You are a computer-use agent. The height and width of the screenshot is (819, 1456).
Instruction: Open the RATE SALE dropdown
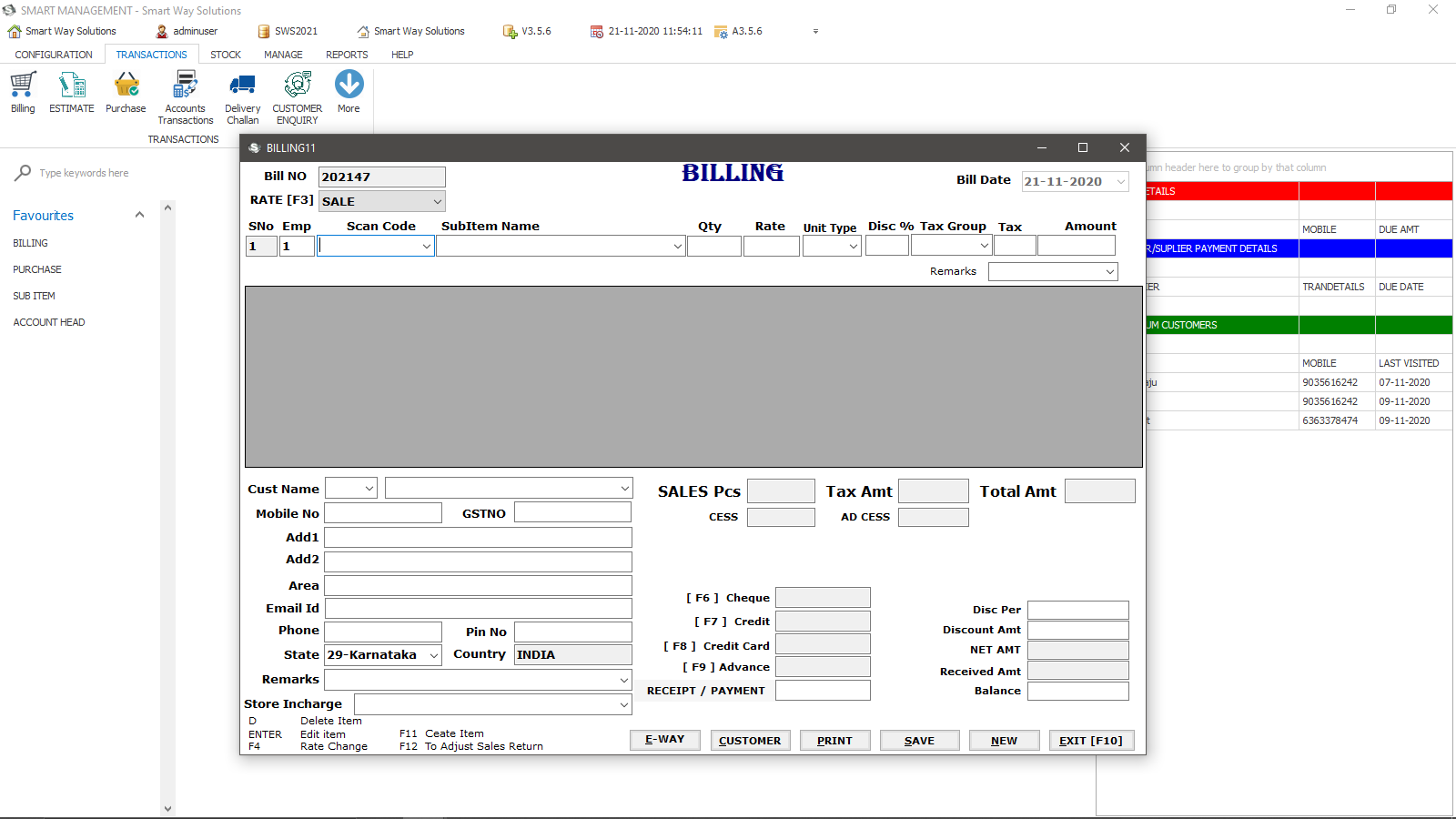pos(437,202)
